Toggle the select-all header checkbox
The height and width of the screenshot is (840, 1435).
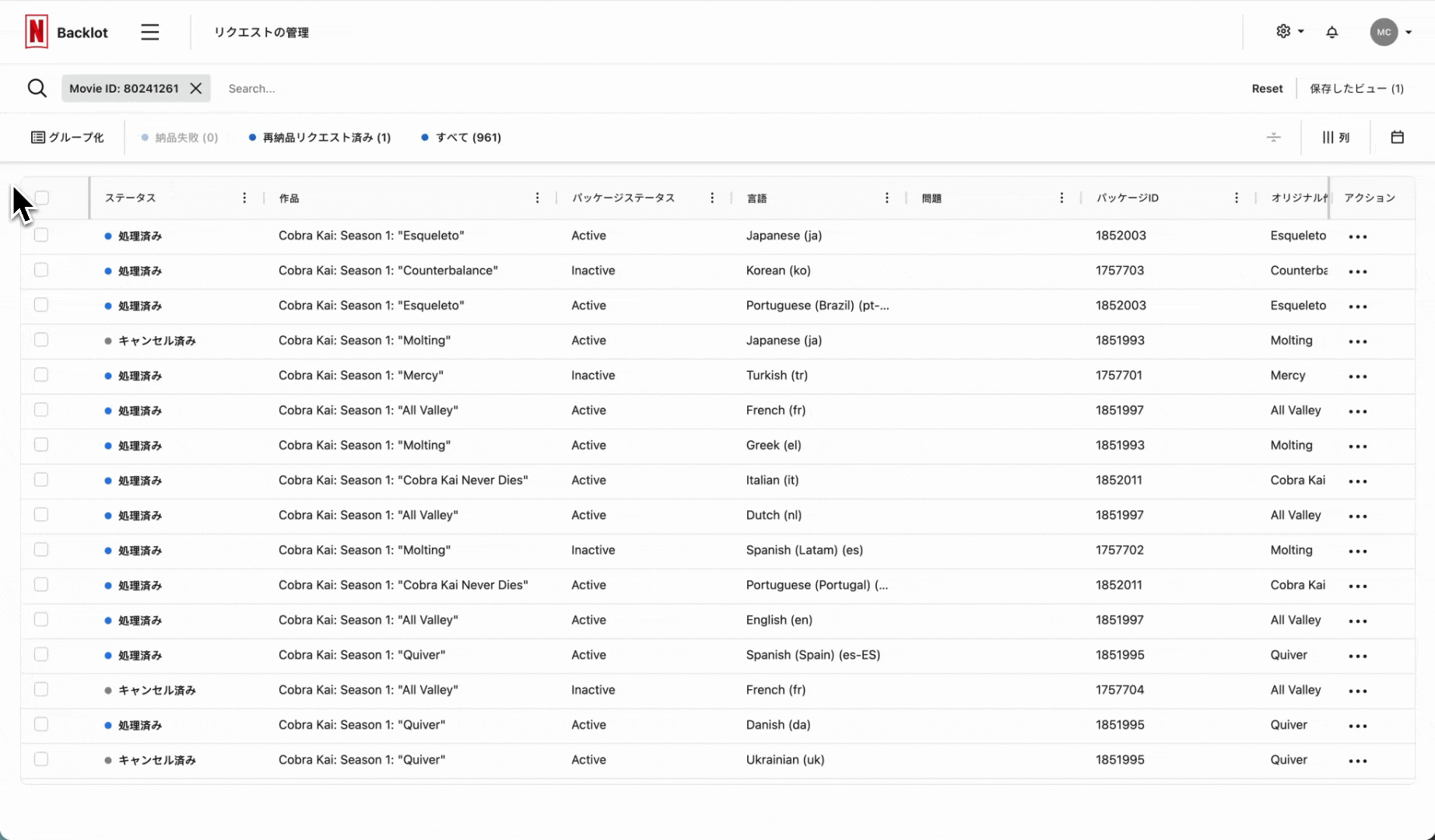(x=42, y=198)
